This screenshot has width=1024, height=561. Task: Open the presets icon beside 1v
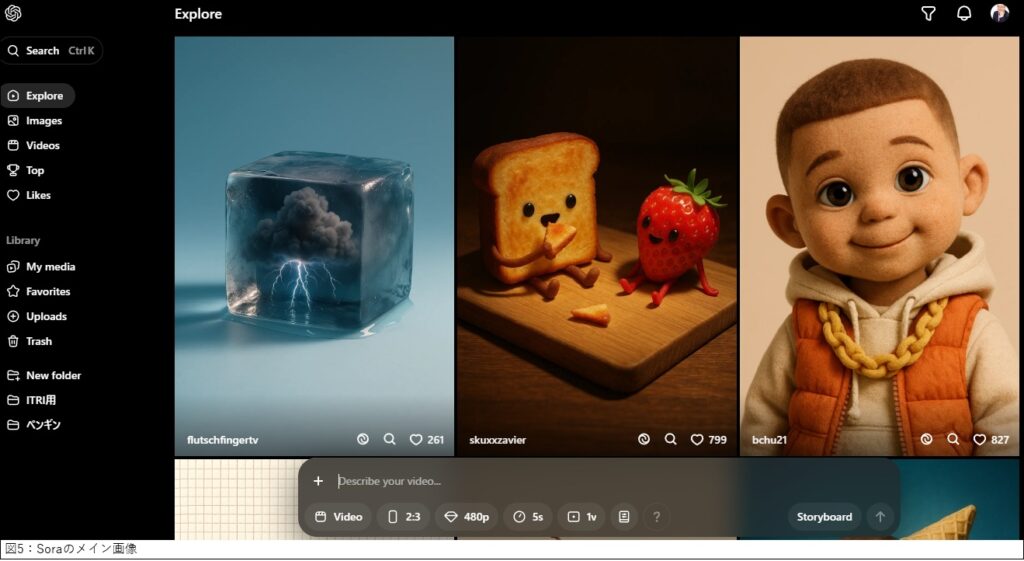[624, 517]
